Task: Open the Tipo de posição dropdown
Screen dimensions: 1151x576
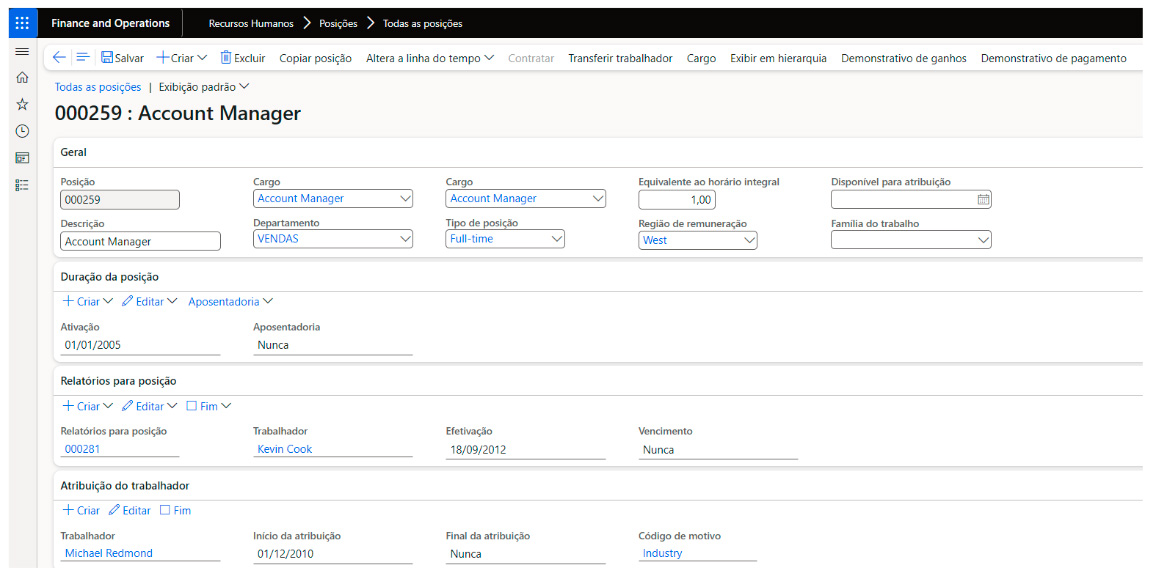Action: pos(557,239)
